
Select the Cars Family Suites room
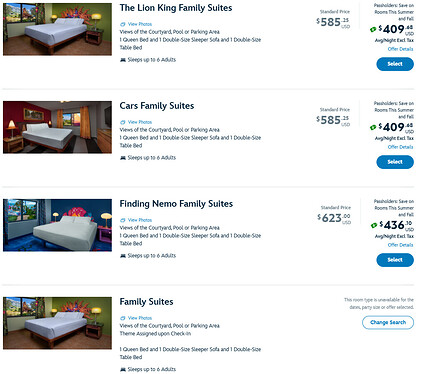pyautogui.click(x=395, y=162)
